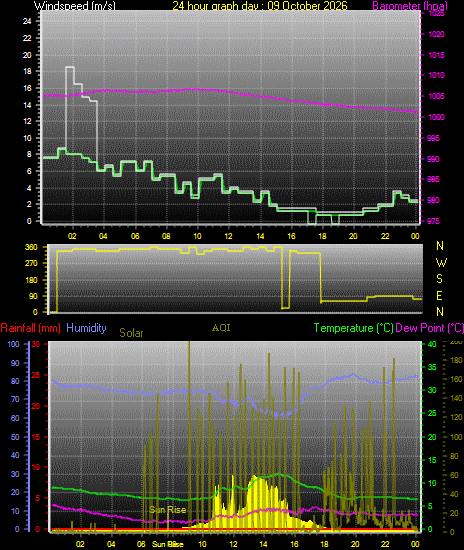Click the 18 value on the windspeed axis
The image size is (464, 550).
click(x=27, y=71)
